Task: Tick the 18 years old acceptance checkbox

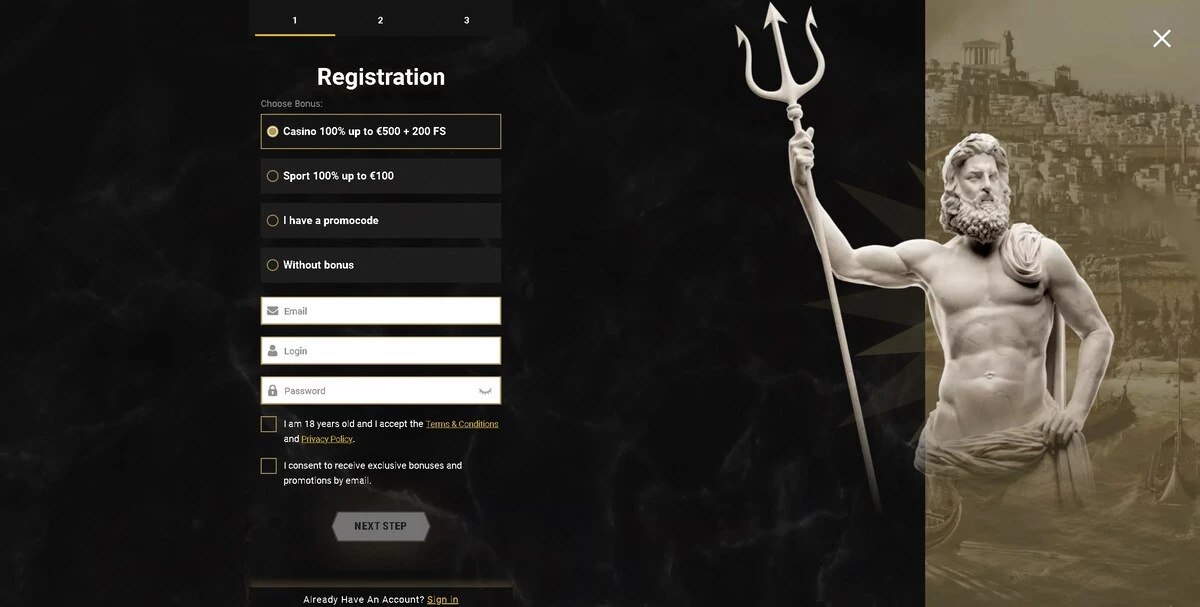Action: click(268, 424)
